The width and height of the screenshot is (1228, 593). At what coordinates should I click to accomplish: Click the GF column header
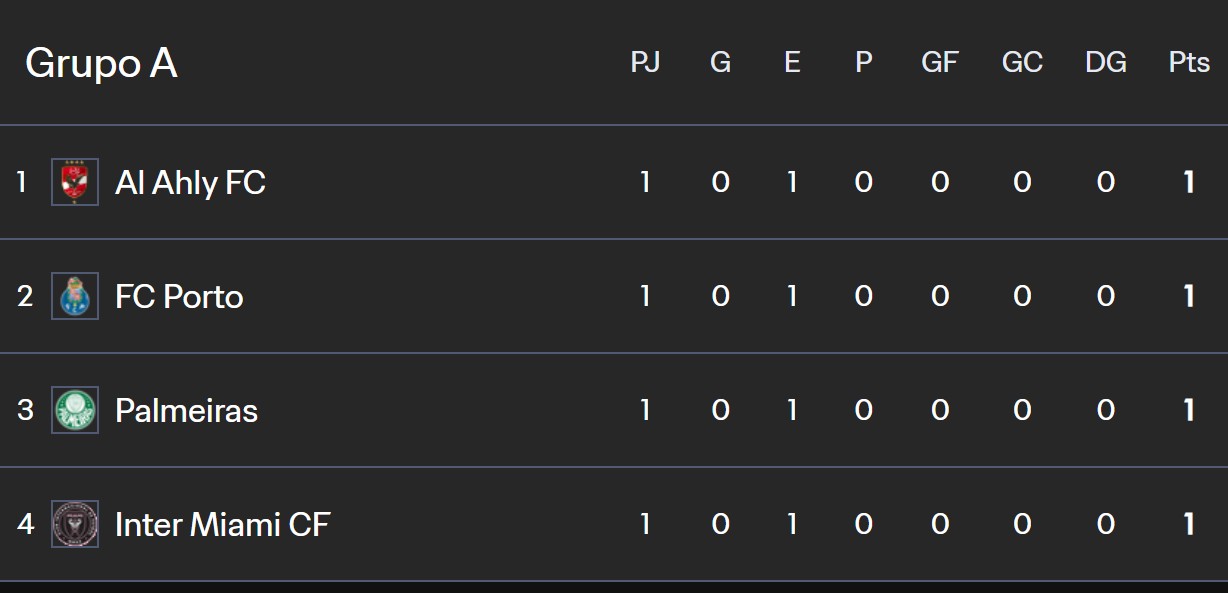pyautogui.click(x=939, y=62)
